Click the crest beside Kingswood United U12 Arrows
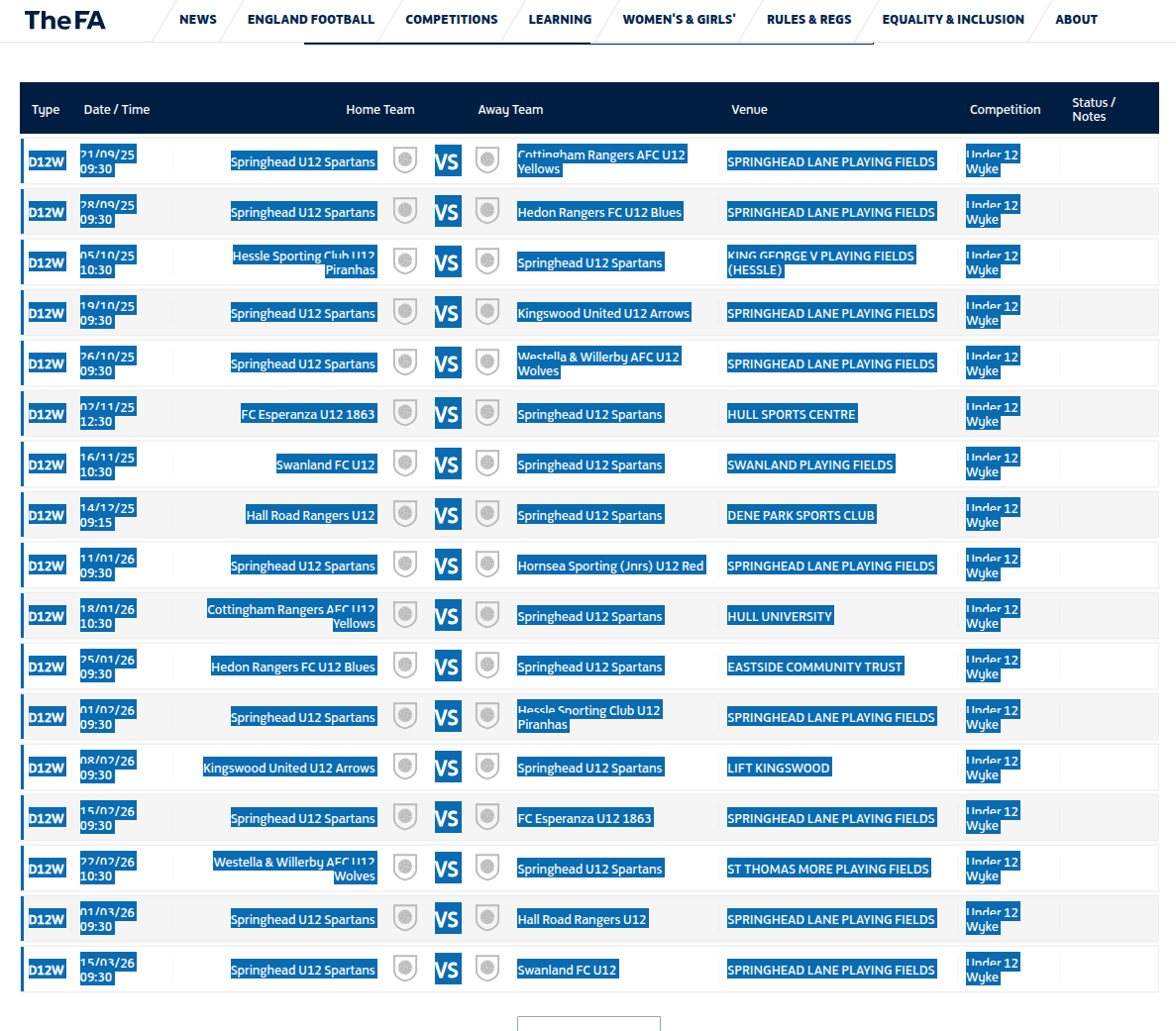This screenshot has height=1031, width=1176. coord(486,311)
